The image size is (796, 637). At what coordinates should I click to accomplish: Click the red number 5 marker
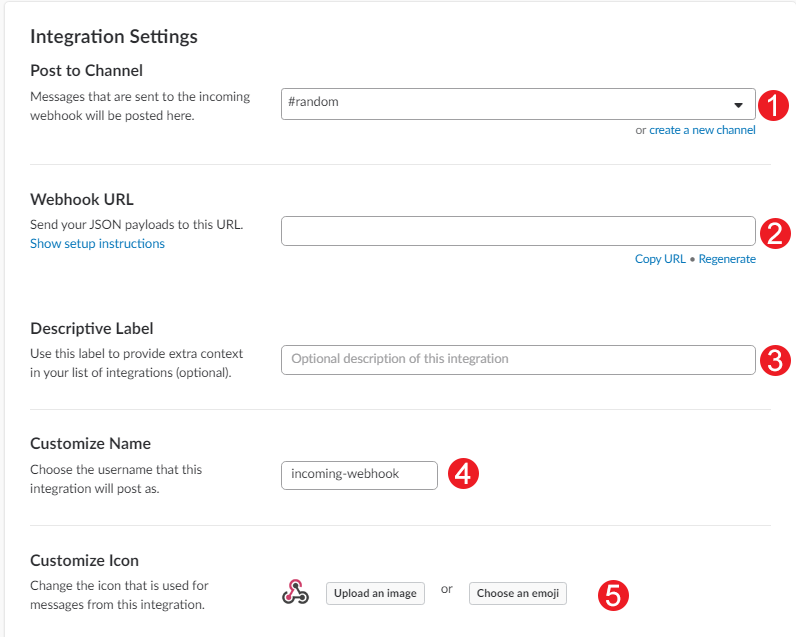coord(613,595)
